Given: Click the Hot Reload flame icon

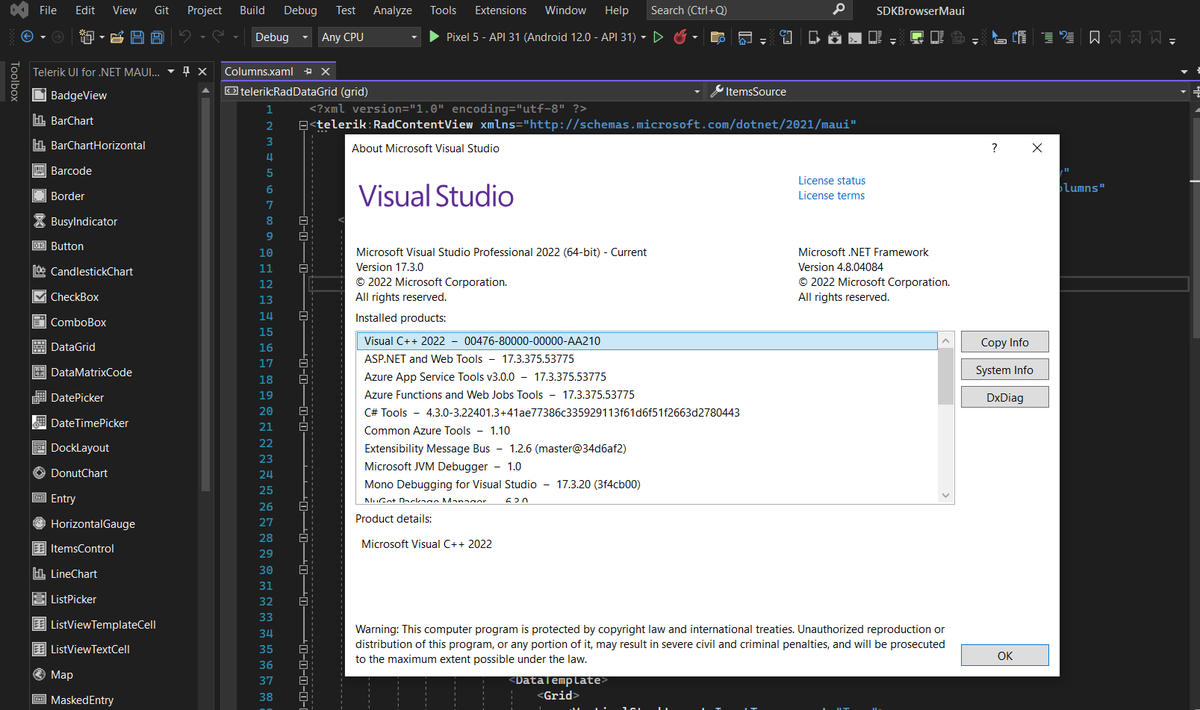Looking at the screenshot, I should [x=681, y=37].
